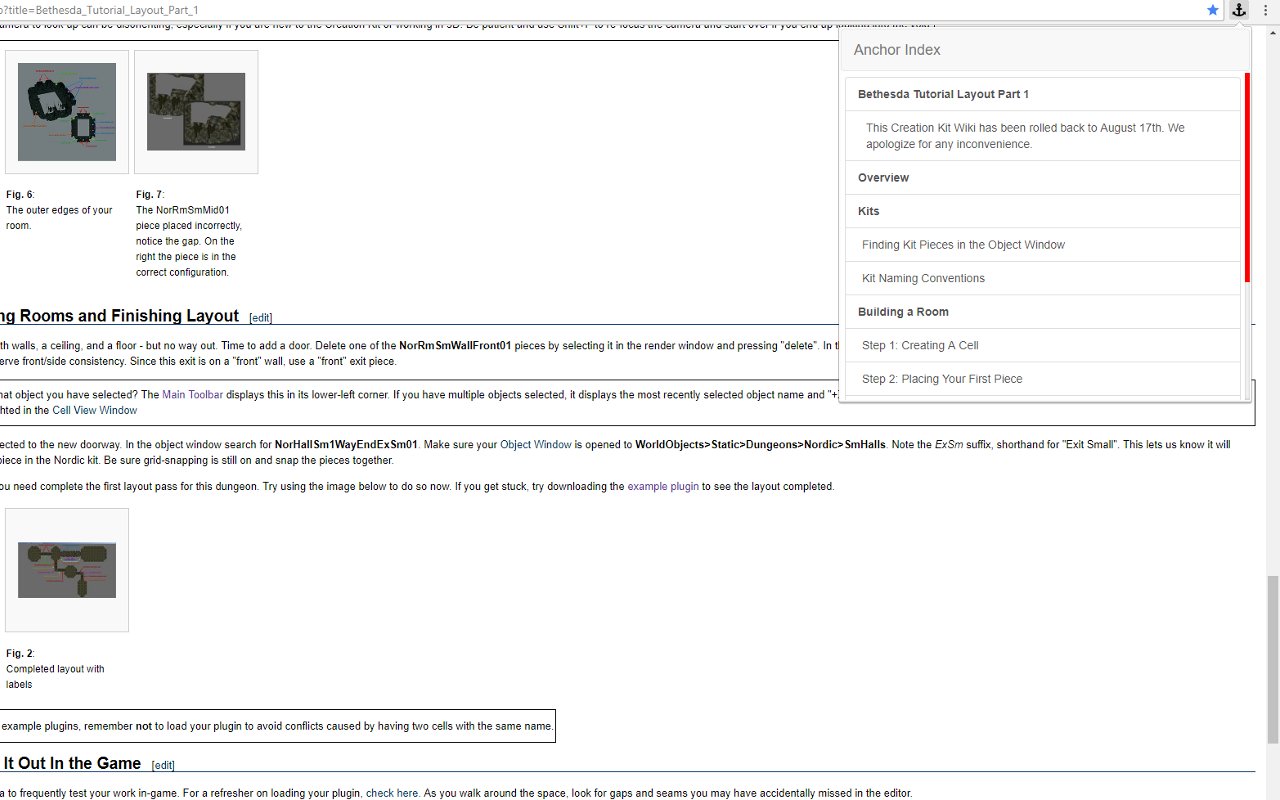Click the NorHallSm1WayEndExSm01 bold text
Viewport: 1280px width, 800px height.
point(346,445)
